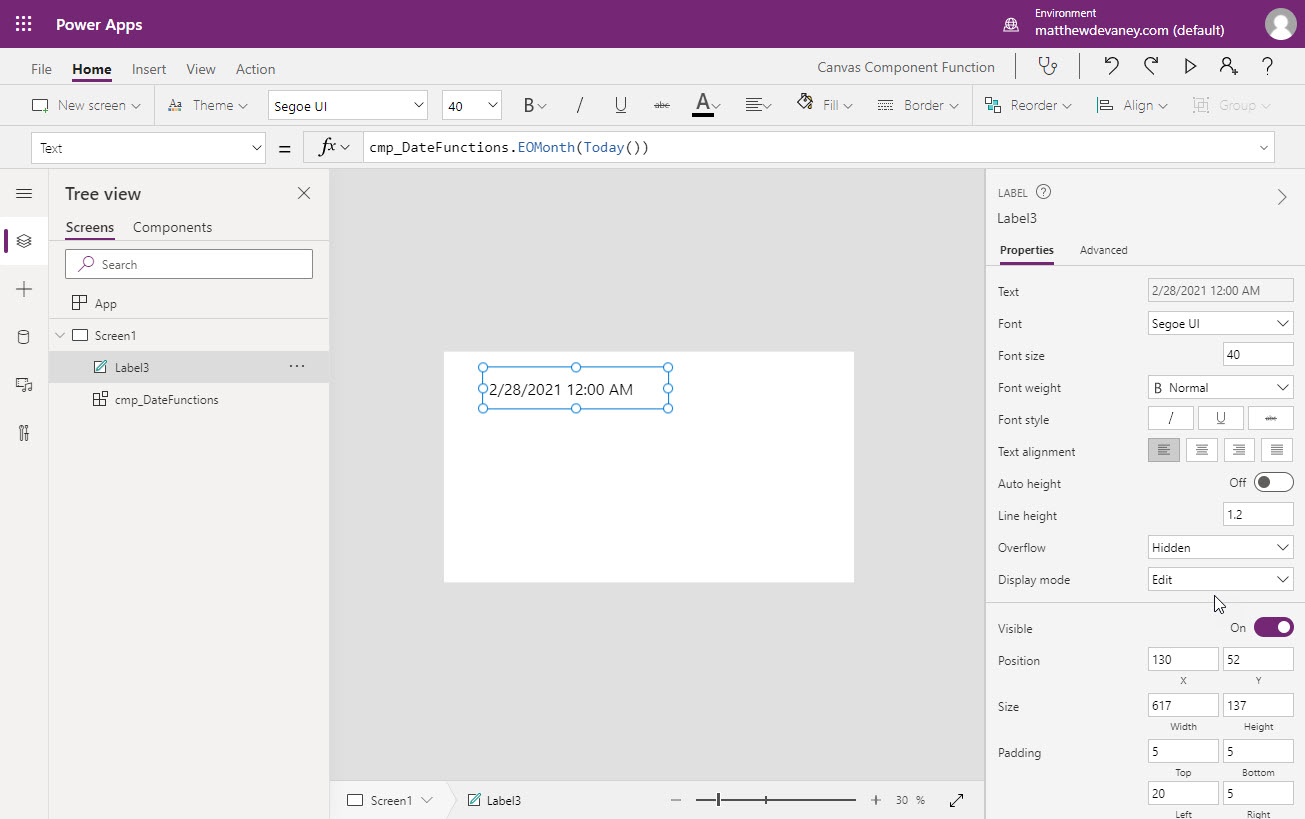Collapse Screen1 in the Tree view
Viewport: 1305px width, 819px height.
(59, 335)
